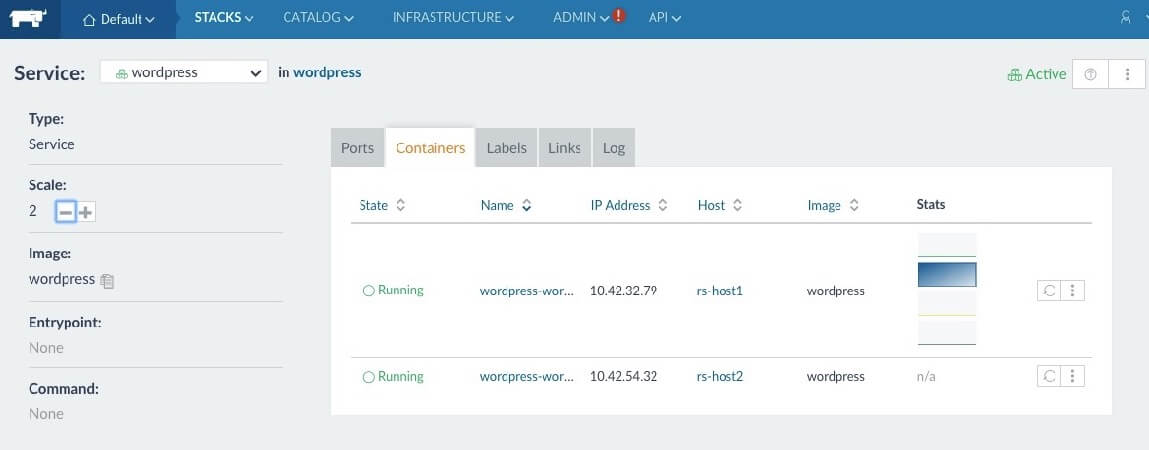Switch to the Labels tab
The height and width of the screenshot is (450, 1149).
[506, 147]
